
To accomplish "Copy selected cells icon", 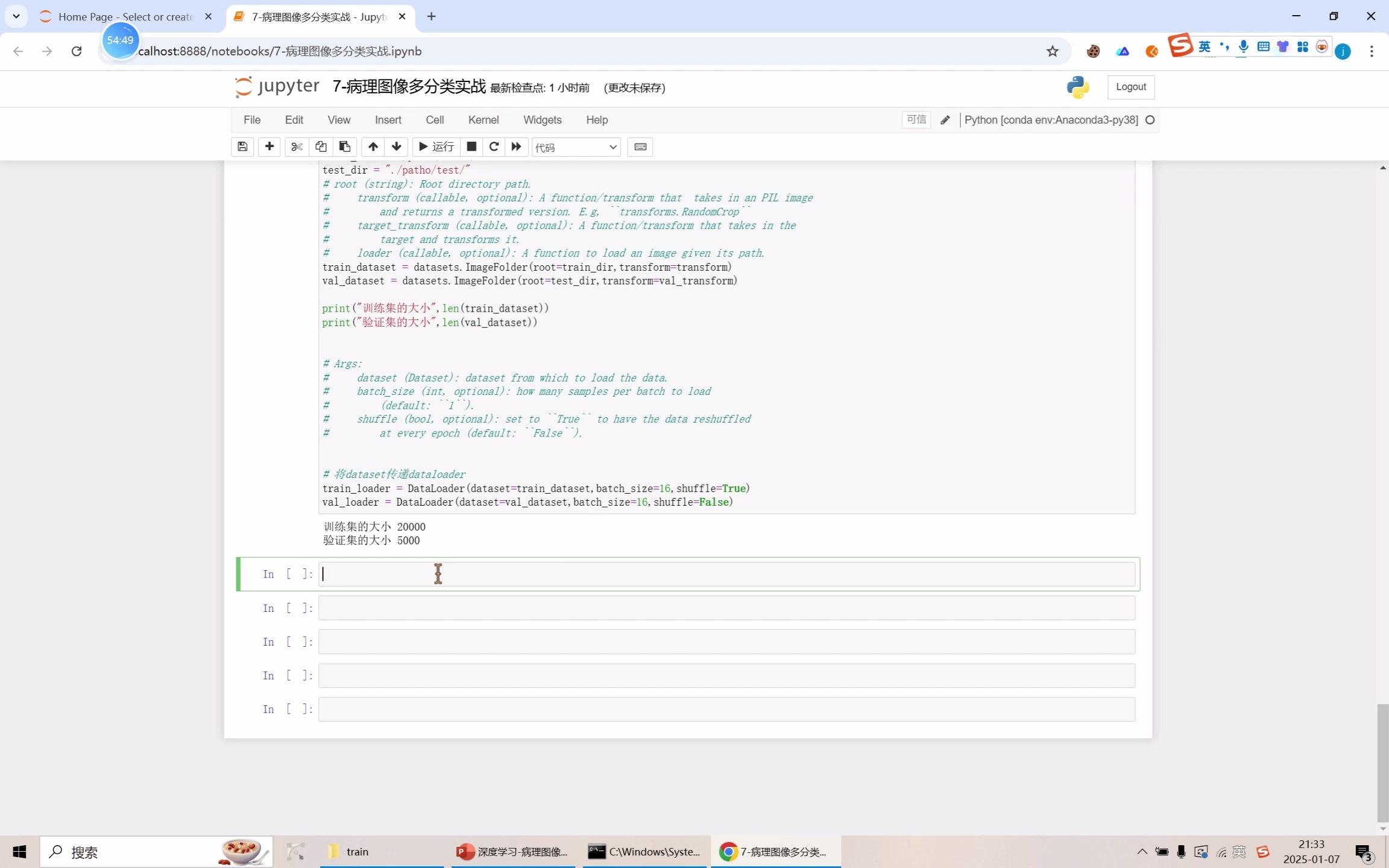I will [x=321, y=146].
